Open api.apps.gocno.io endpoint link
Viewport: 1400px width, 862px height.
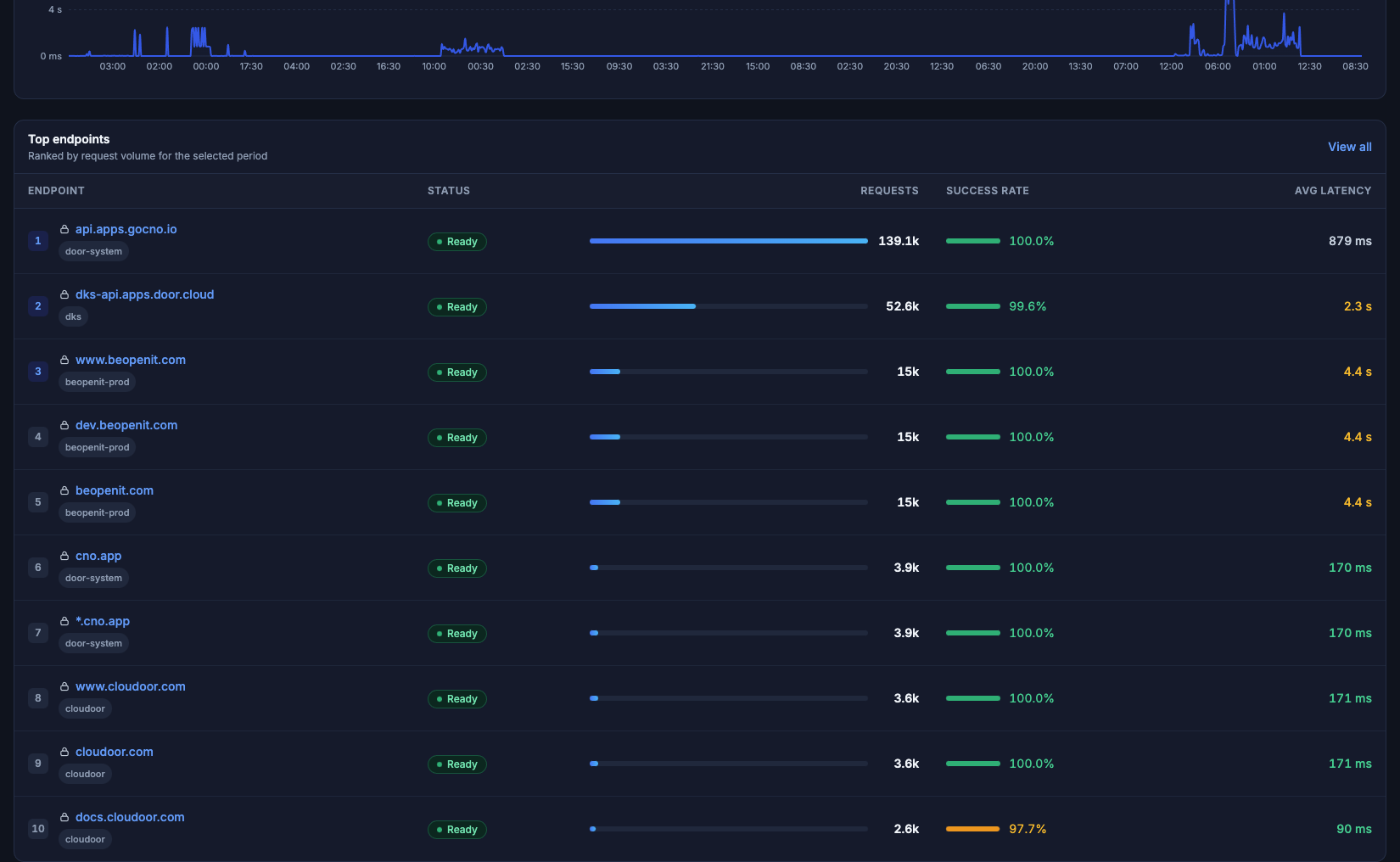126,229
